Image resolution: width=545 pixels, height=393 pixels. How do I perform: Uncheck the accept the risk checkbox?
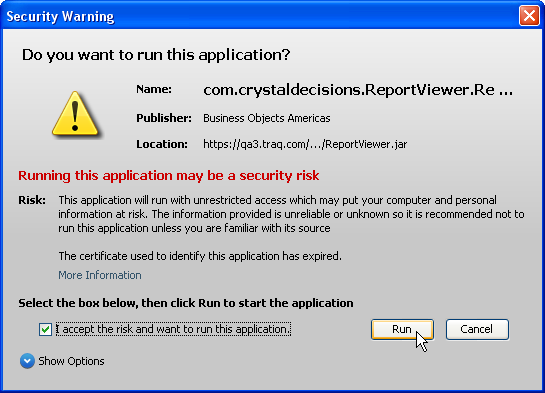tap(46, 329)
